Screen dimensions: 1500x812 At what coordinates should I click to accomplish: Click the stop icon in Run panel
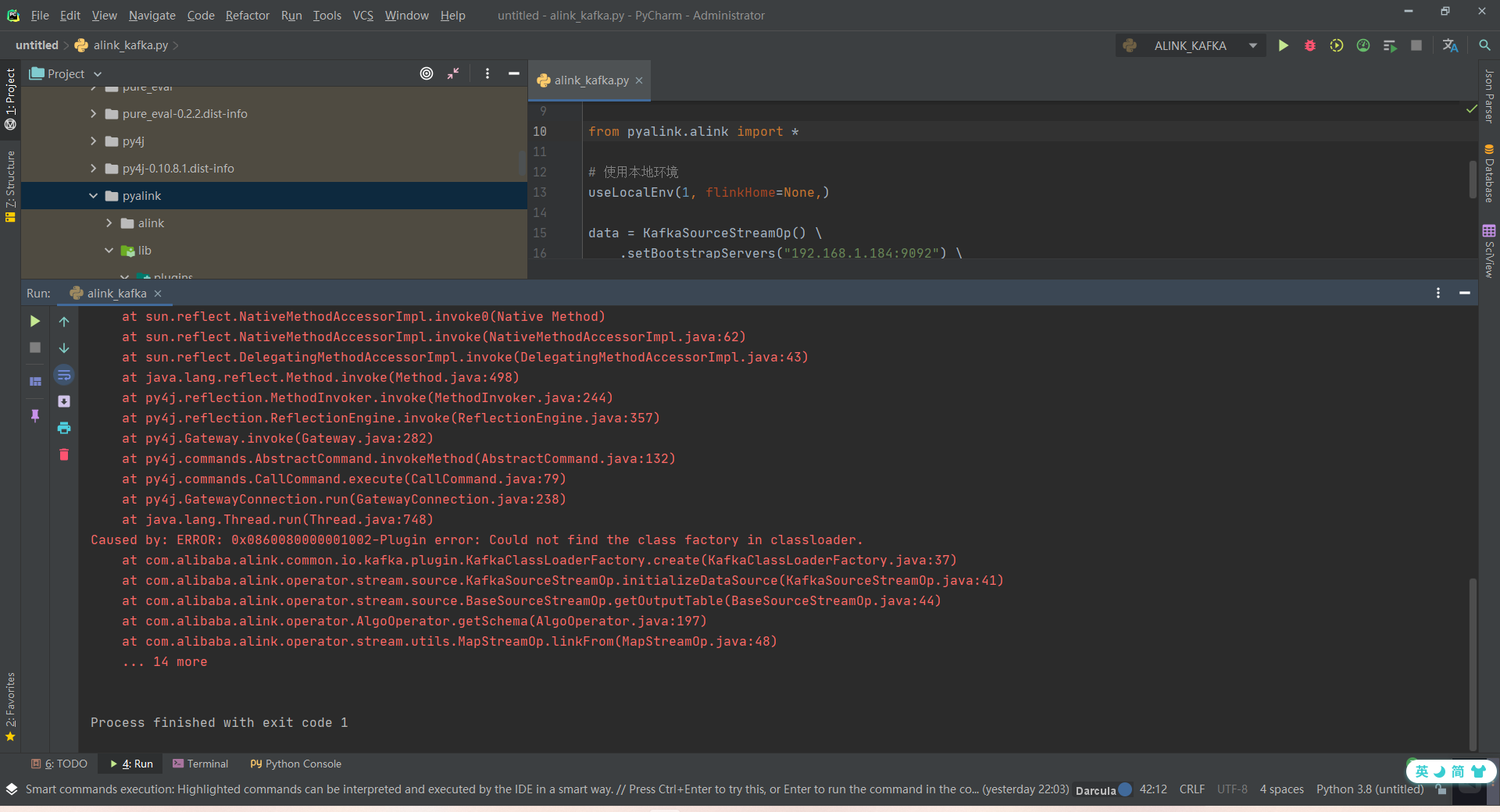35,347
